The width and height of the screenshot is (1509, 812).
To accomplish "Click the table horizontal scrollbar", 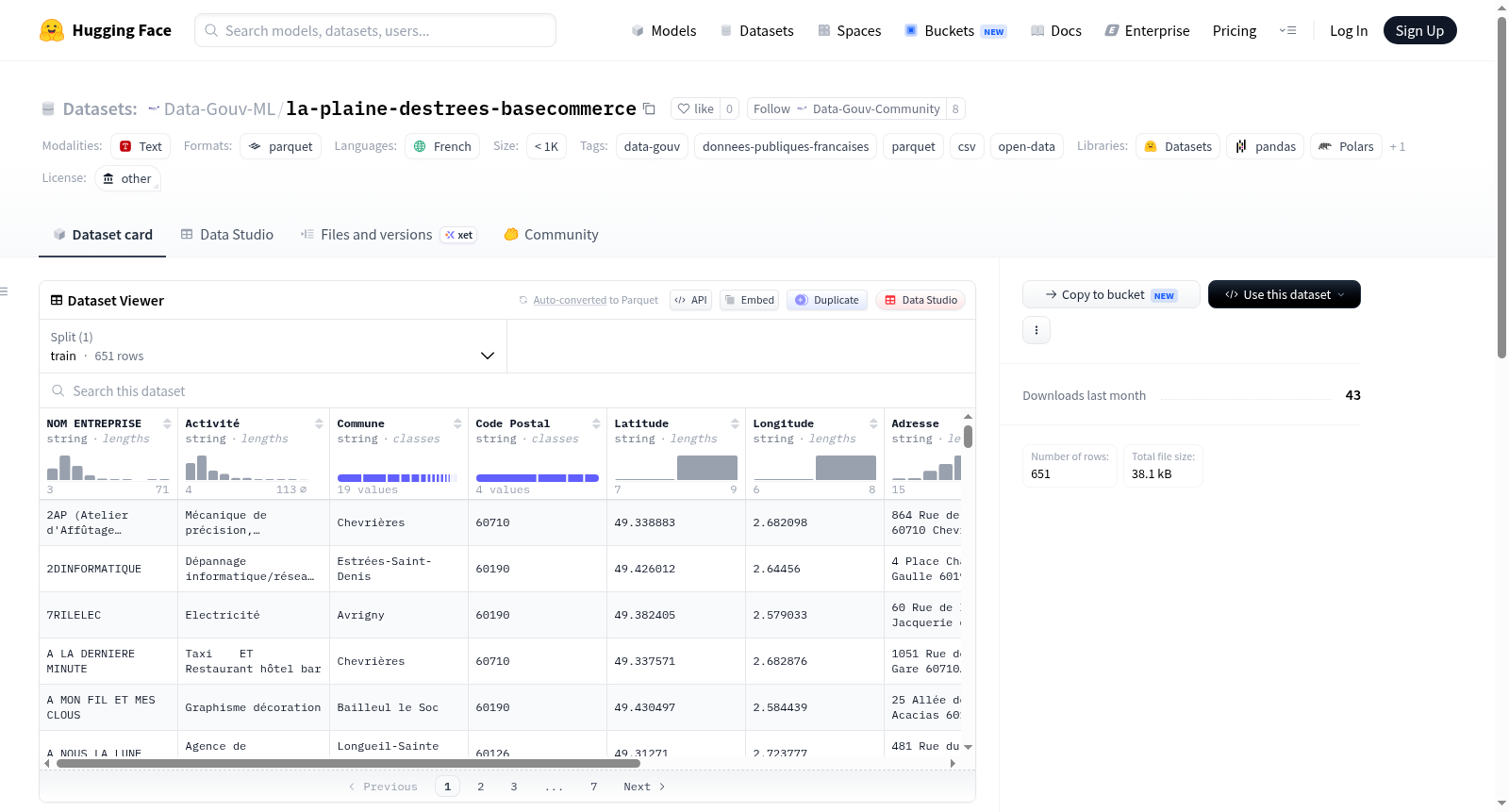I will [x=349, y=763].
